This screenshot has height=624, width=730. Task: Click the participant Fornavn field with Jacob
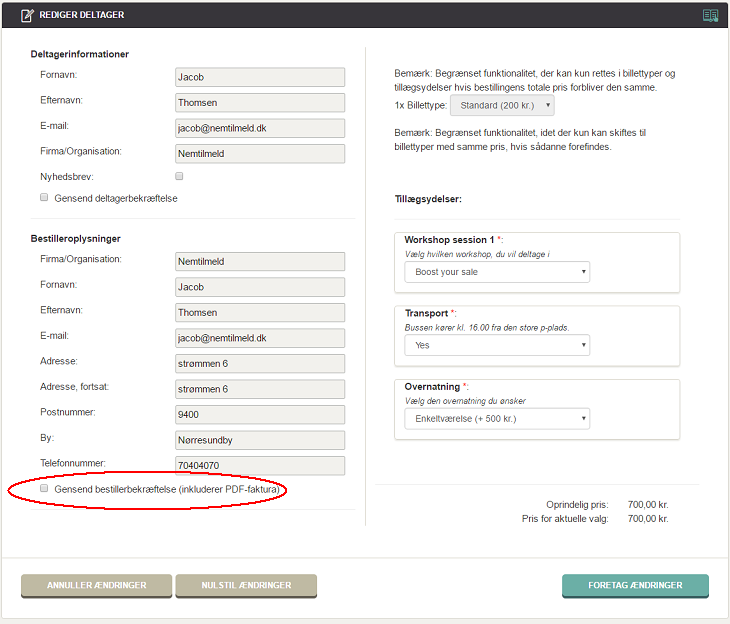coord(259,77)
